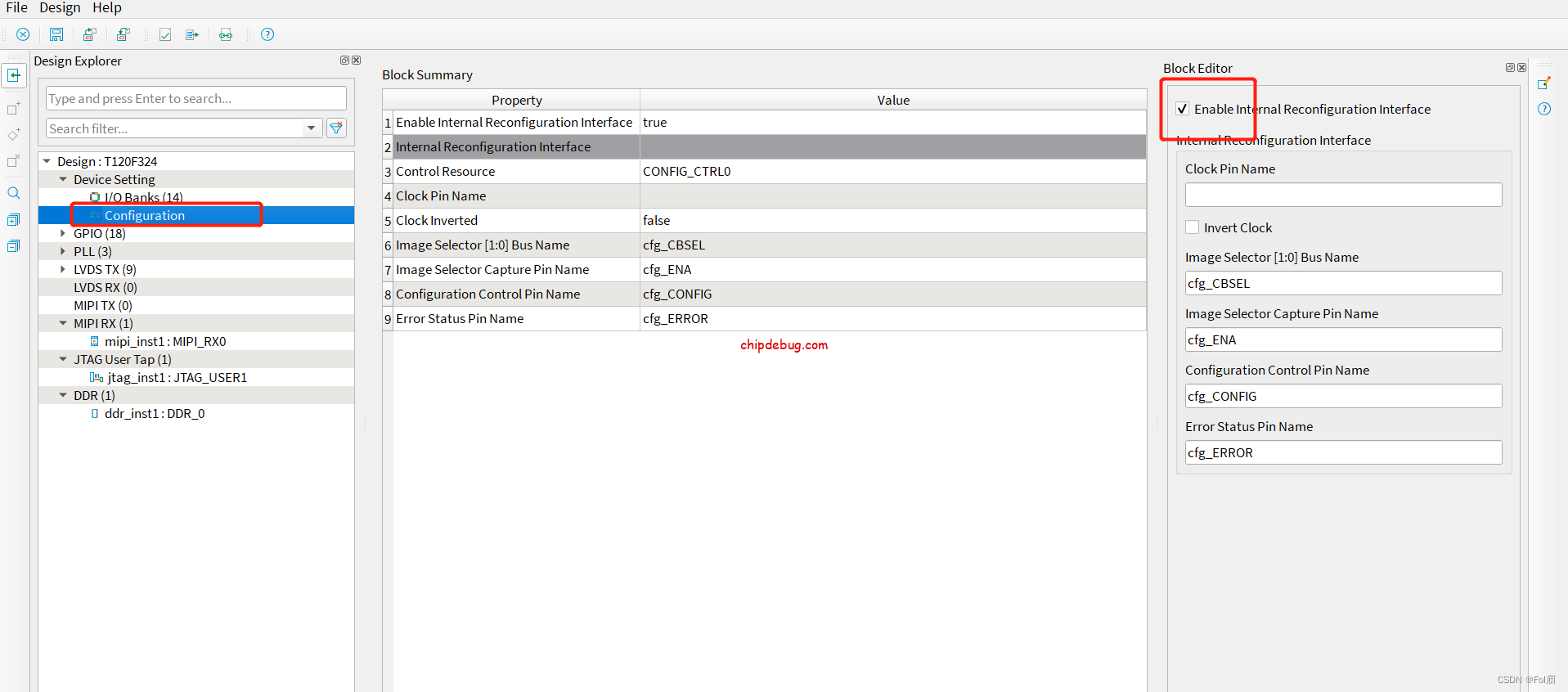1568x692 pixels.
Task: Click the Collapse All icon in sidebar
Action: click(14, 246)
